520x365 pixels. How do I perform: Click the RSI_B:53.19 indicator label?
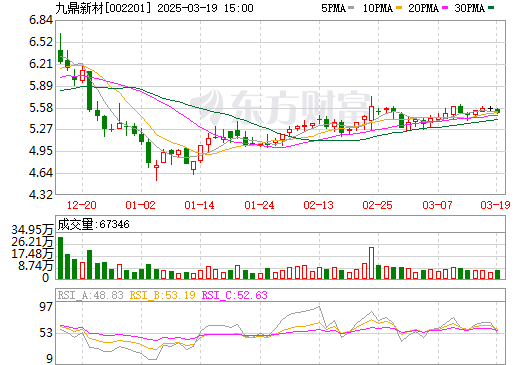tap(162, 295)
